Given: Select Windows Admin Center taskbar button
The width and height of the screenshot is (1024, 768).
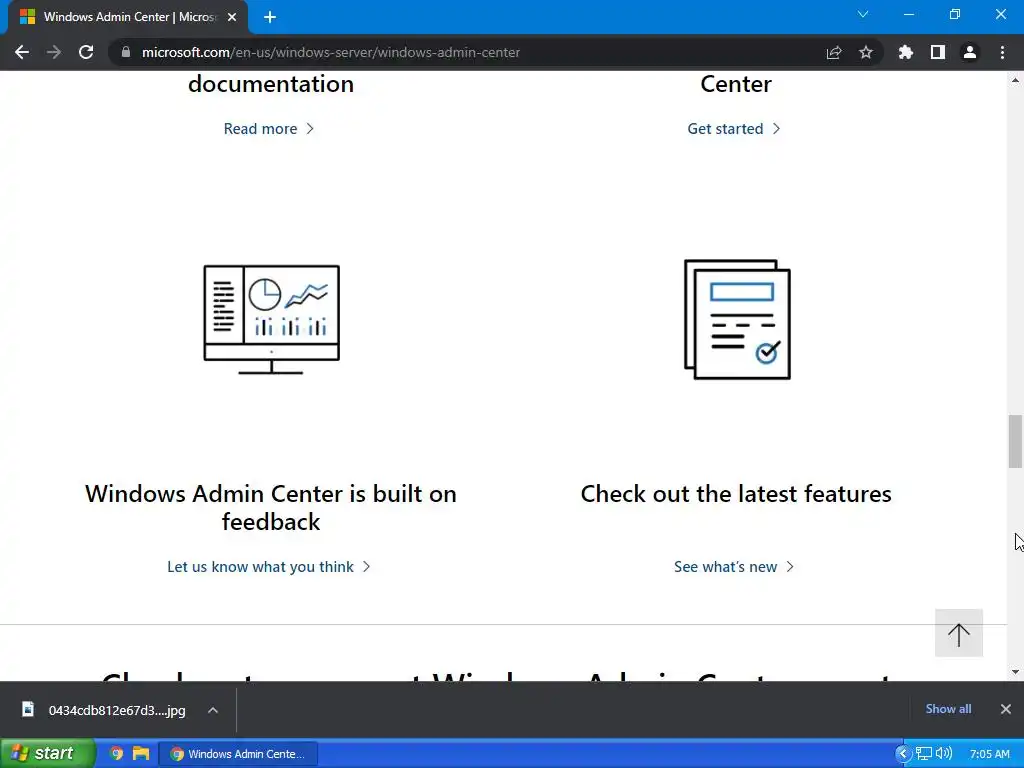Looking at the screenshot, I should coord(238,754).
